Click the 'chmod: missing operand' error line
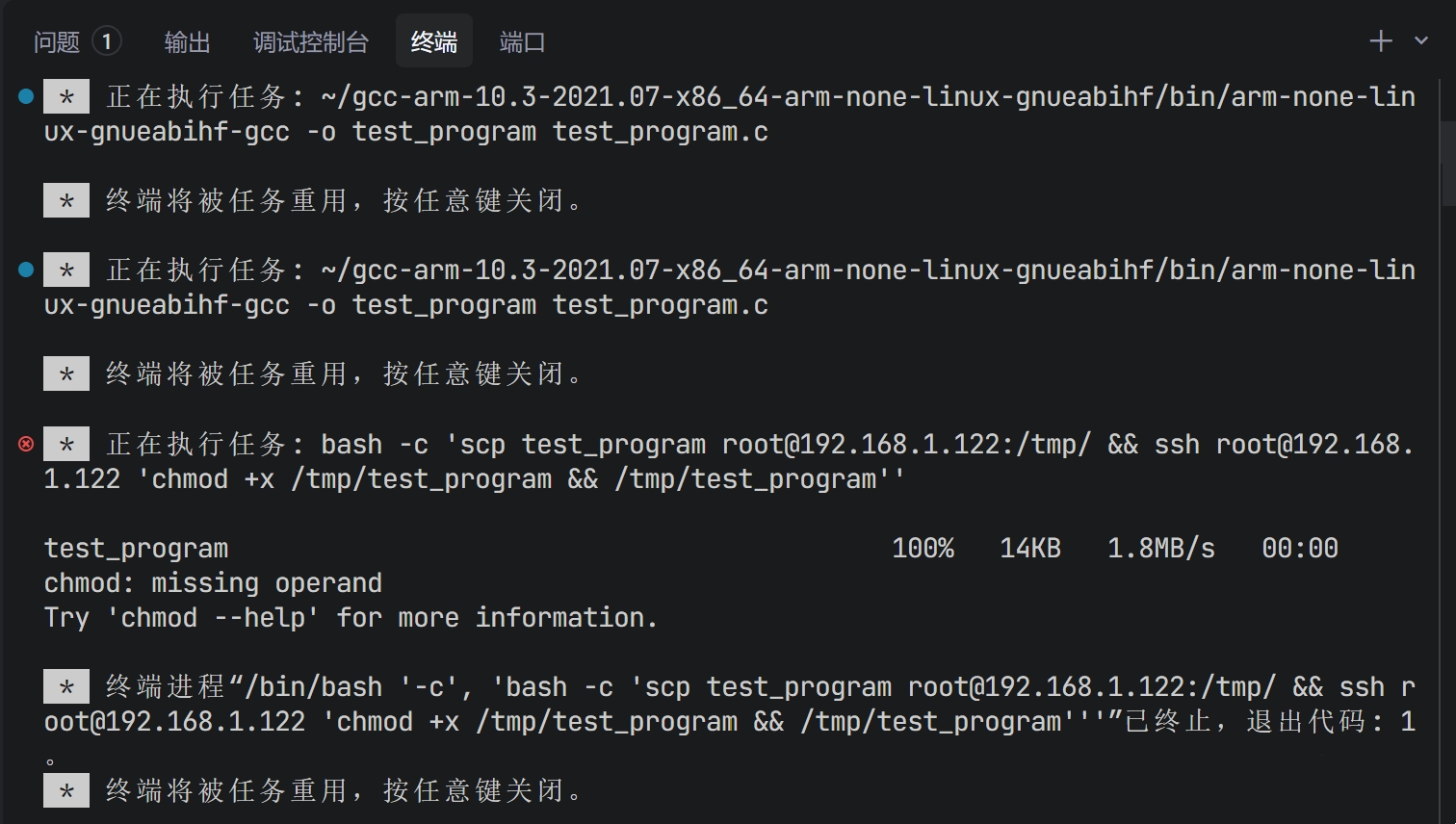 213,583
